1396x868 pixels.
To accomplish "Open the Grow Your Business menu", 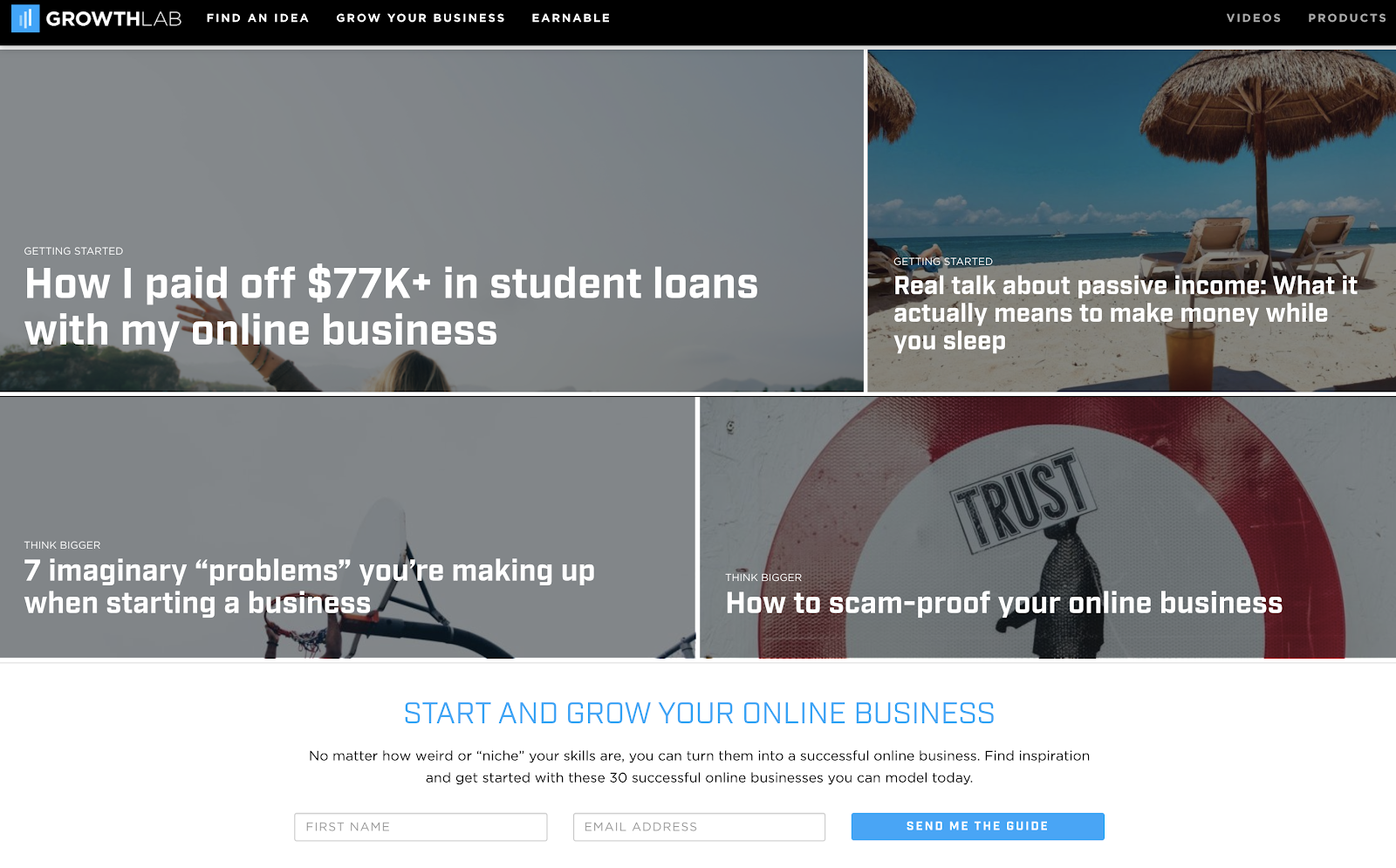I will coord(421,18).
